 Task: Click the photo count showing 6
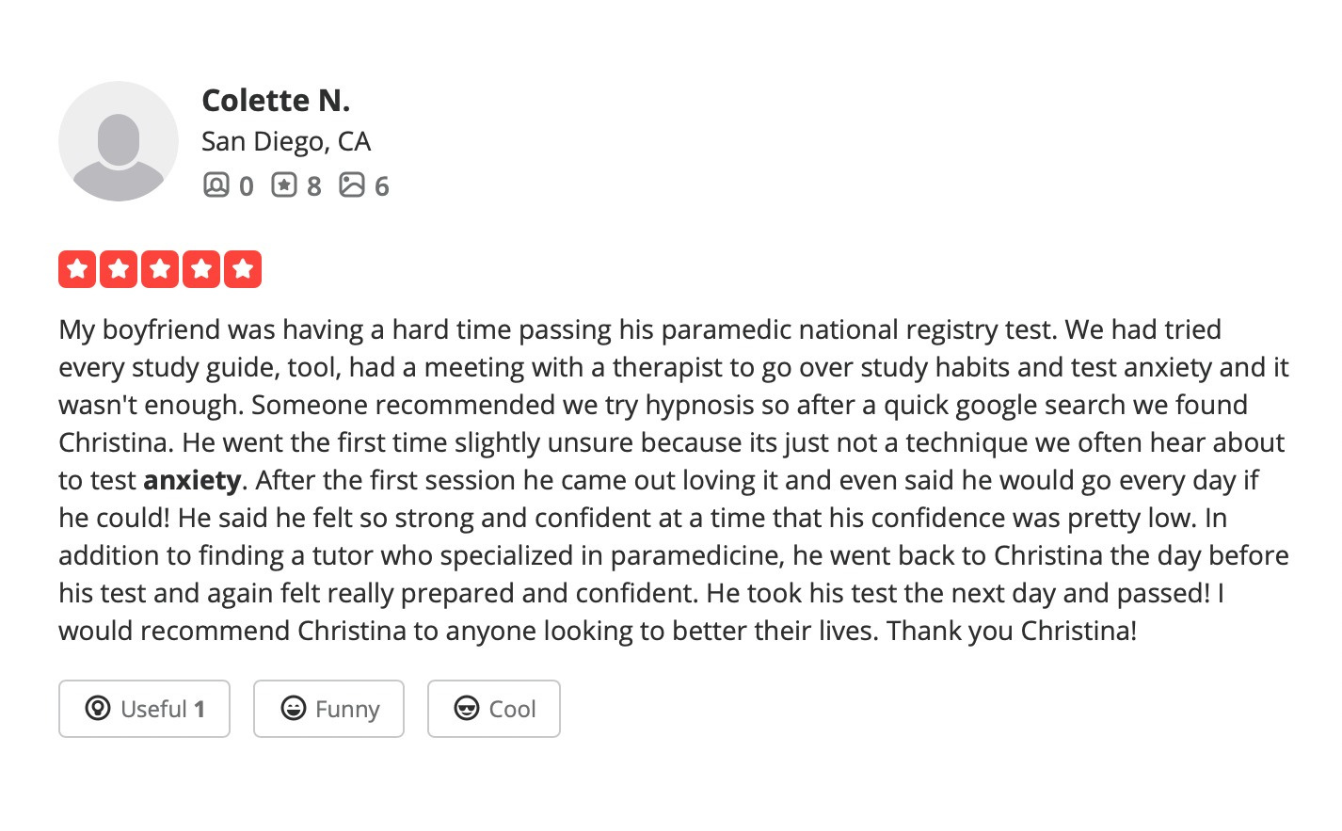click(x=381, y=185)
